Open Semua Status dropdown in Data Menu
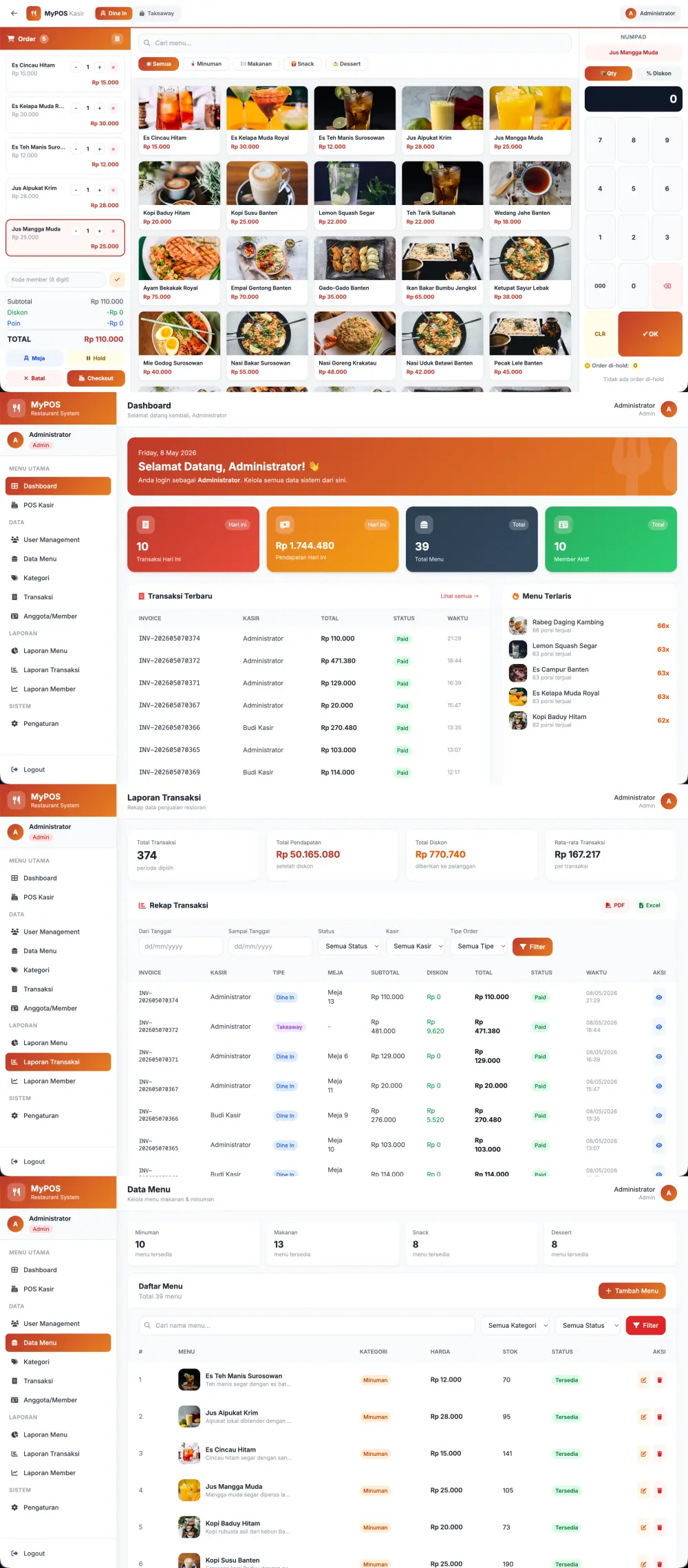Image resolution: width=688 pixels, height=1568 pixels. 588,1325
